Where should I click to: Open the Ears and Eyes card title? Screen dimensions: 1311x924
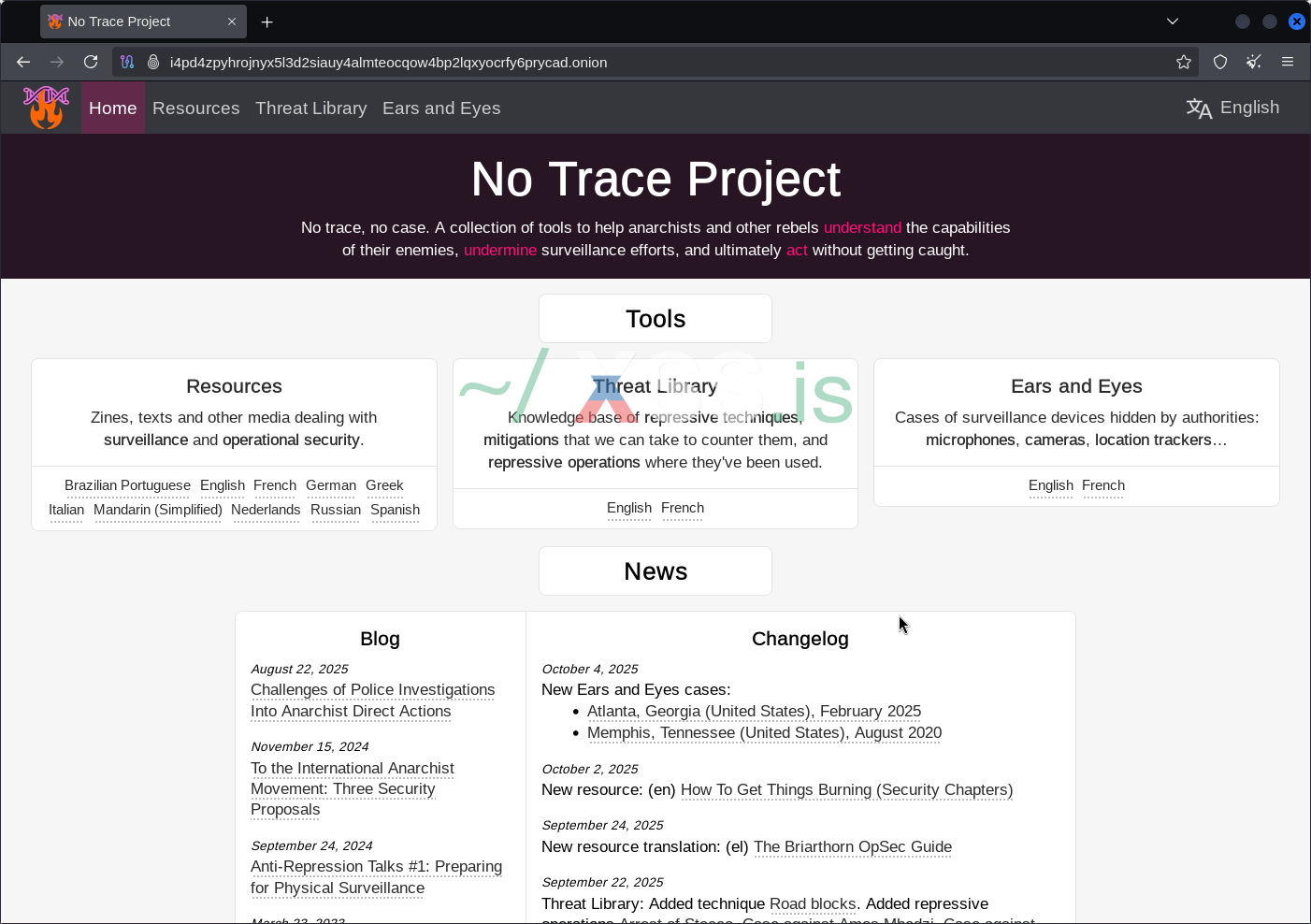[1076, 386]
